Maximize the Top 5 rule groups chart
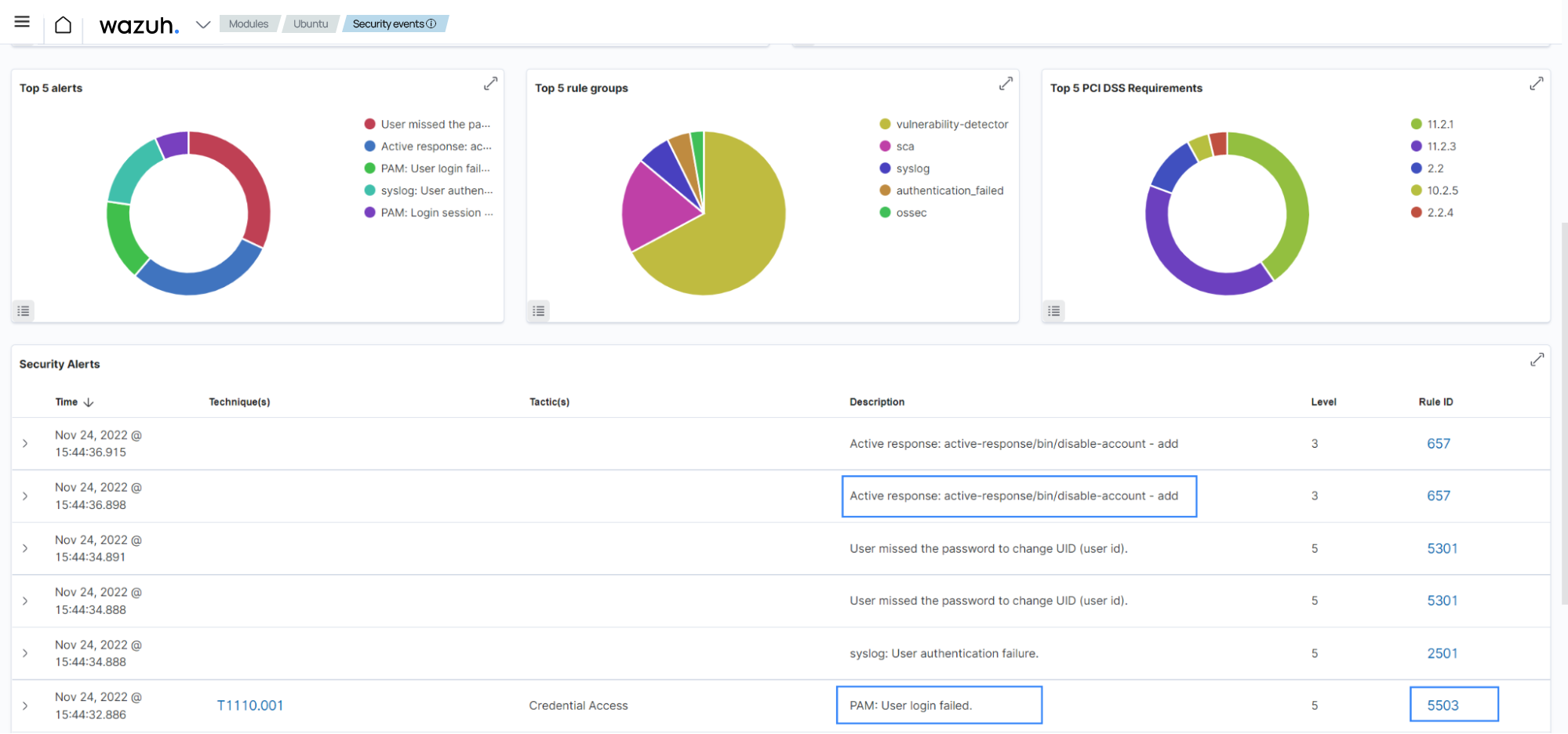The image size is (1568, 734). coord(1006,83)
